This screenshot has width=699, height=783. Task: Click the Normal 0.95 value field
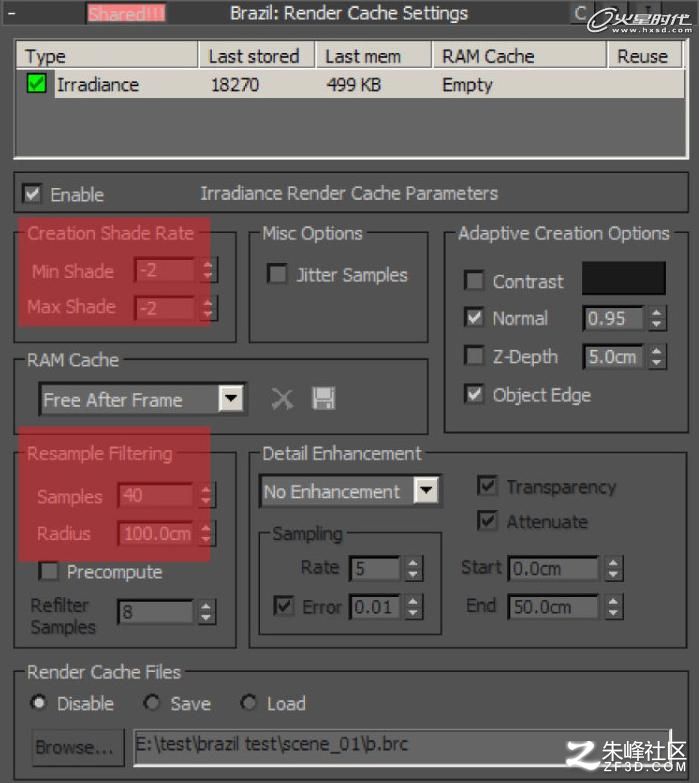[x=614, y=318]
